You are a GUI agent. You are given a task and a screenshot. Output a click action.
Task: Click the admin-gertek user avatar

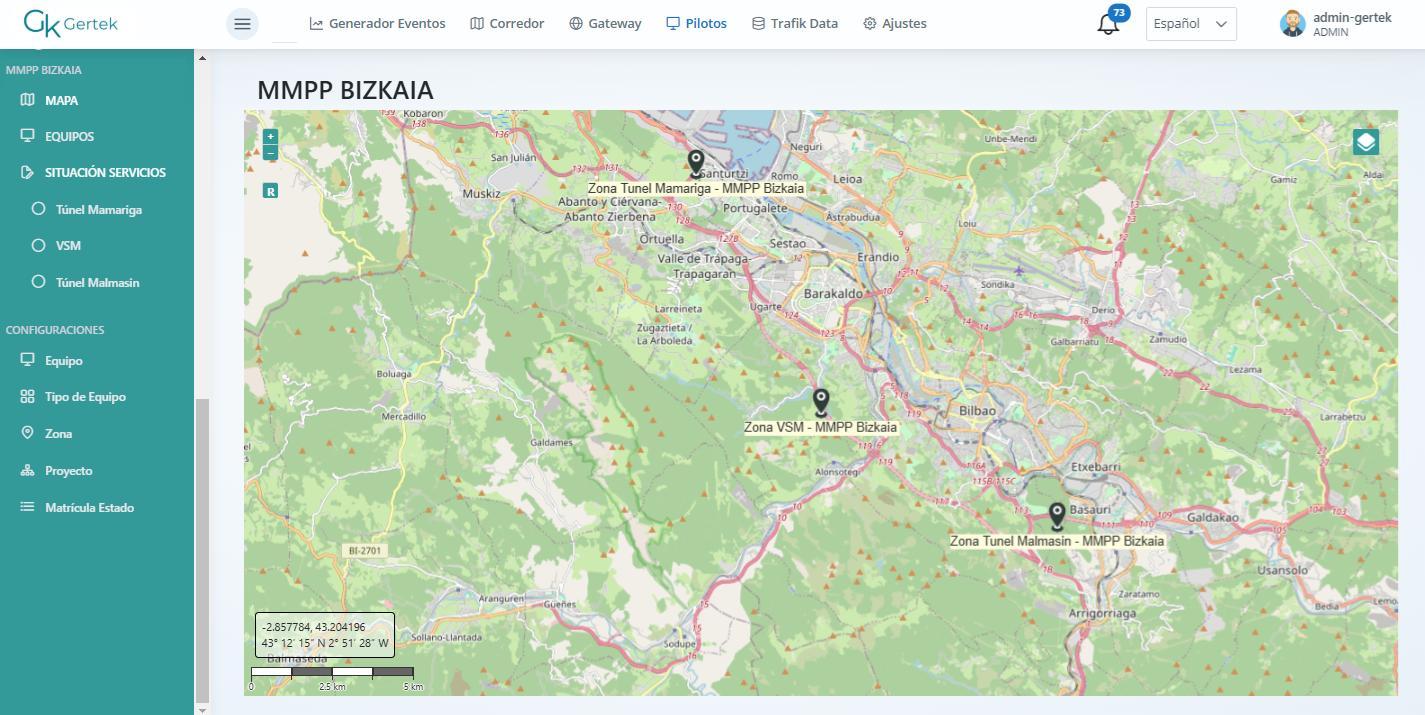pos(1292,24)
